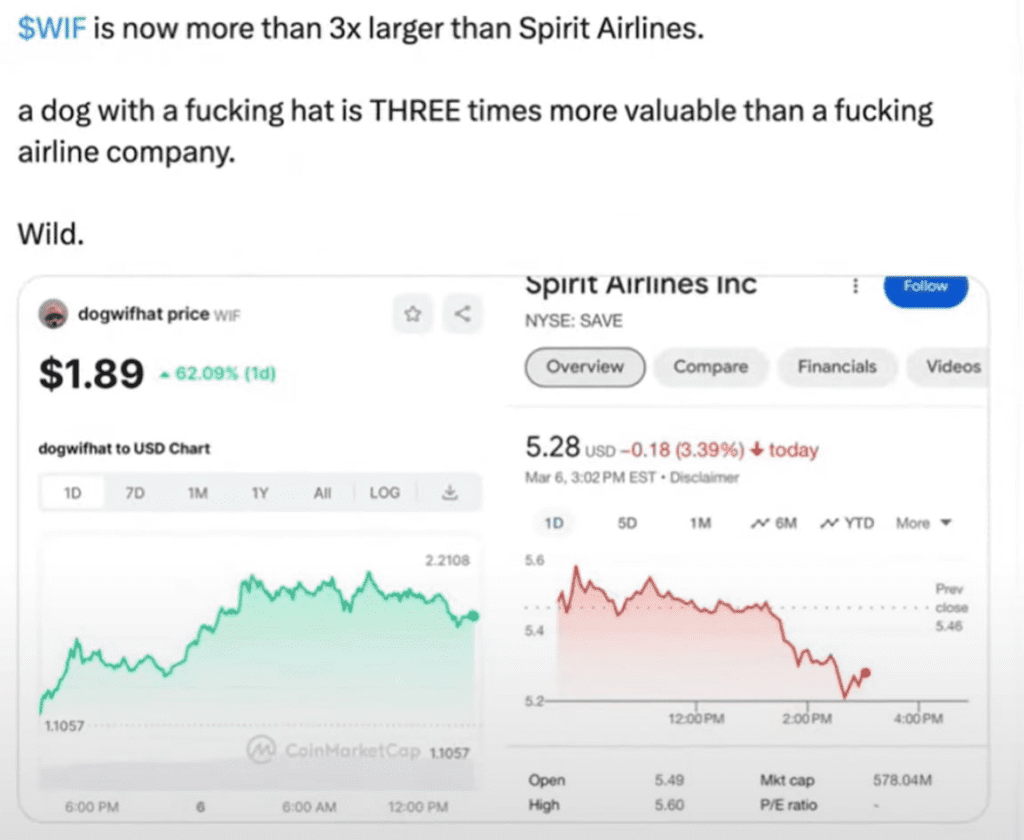This screenshot has width=1024, height=840.
Task: Select the 1D range on dogwifhat chart
Action: [73, 493]
